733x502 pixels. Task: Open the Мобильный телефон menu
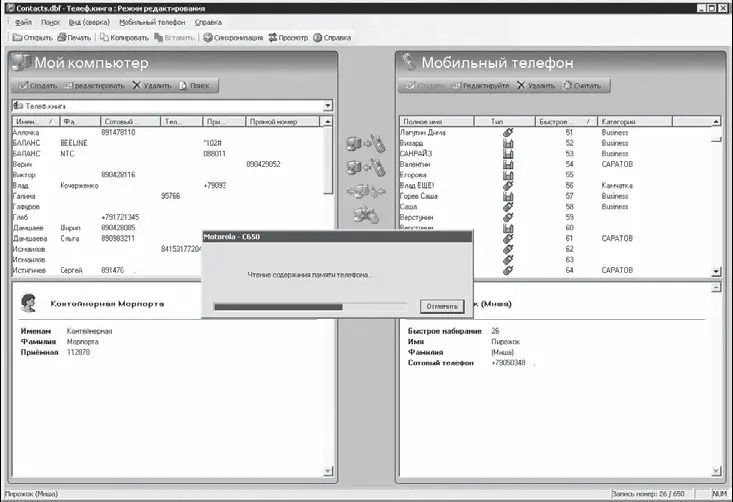[151, 21]
